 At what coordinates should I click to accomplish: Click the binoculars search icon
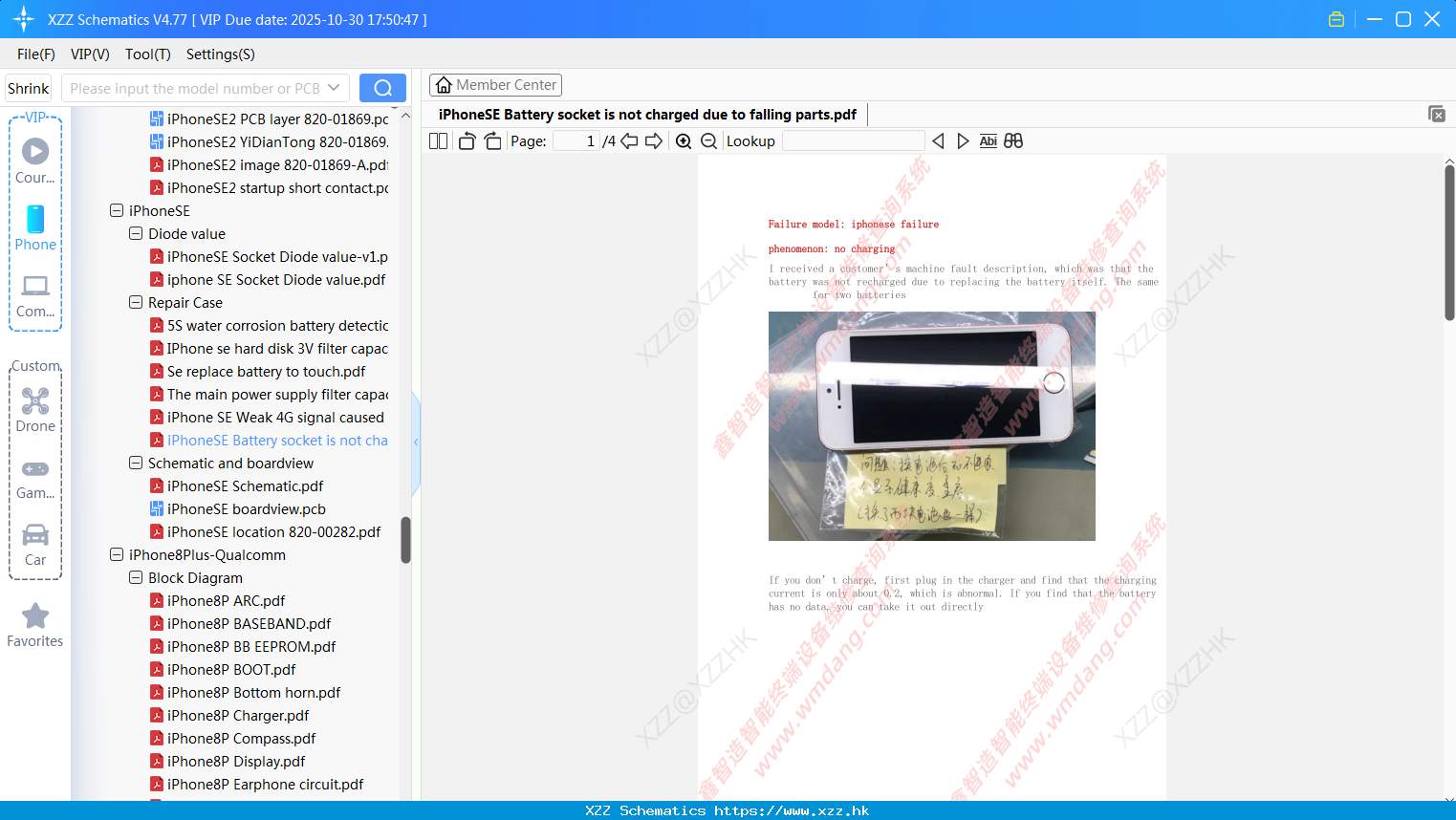click(1013, 141)
